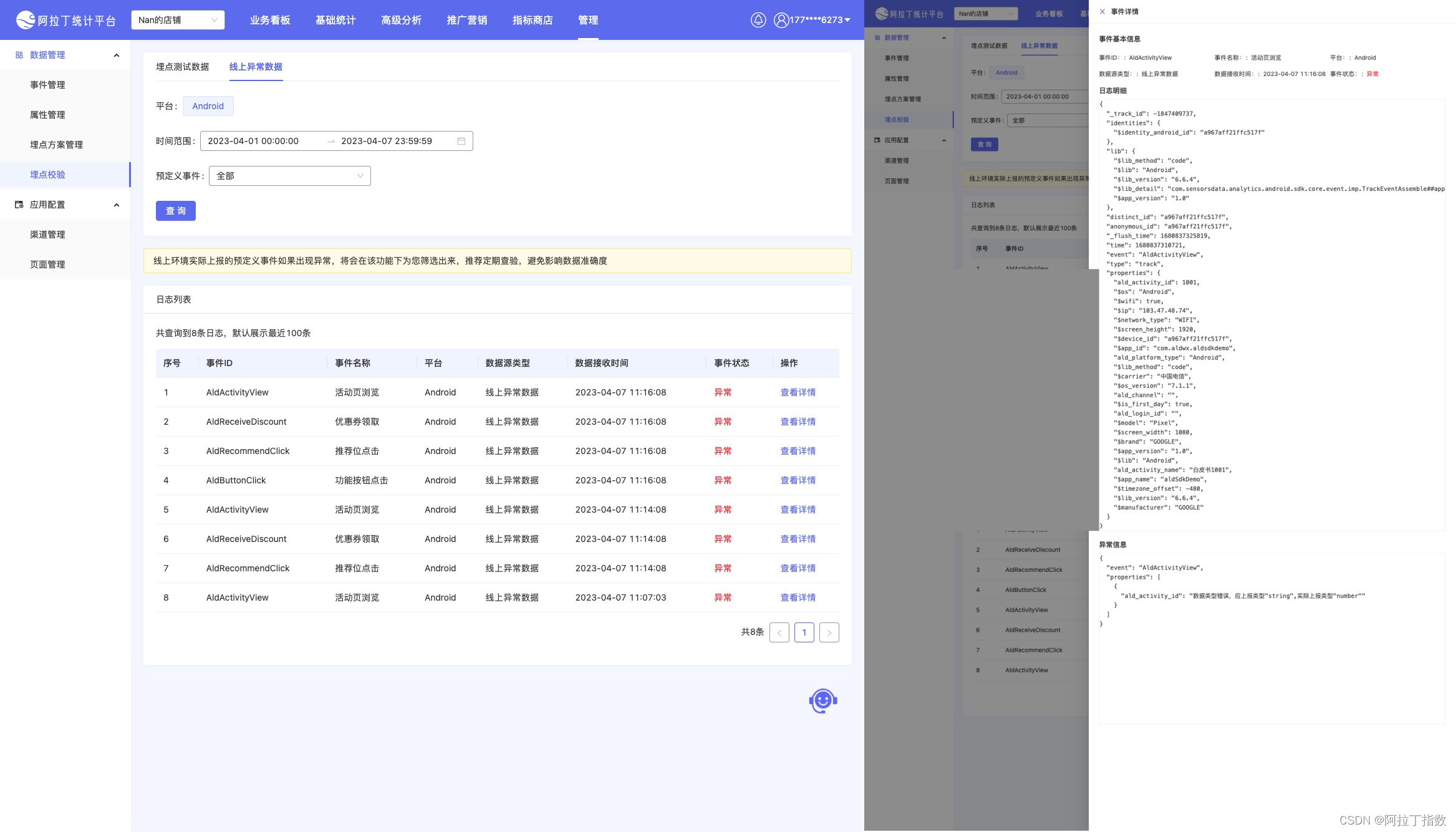This screenshot has height=832, width=1456.
Task: Click the 应用配置 sidebar icon
Action: click(19, 205)
